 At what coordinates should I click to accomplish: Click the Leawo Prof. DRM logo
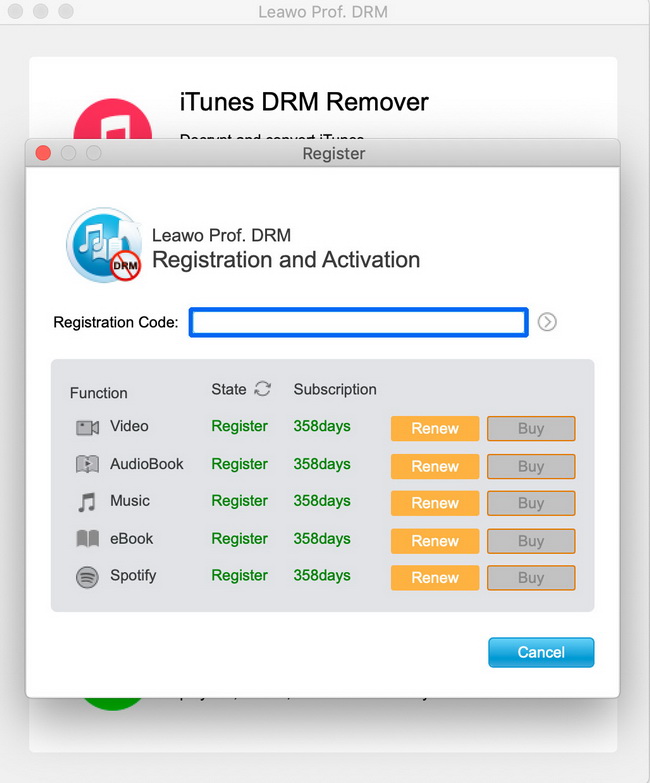click(104, 246)
